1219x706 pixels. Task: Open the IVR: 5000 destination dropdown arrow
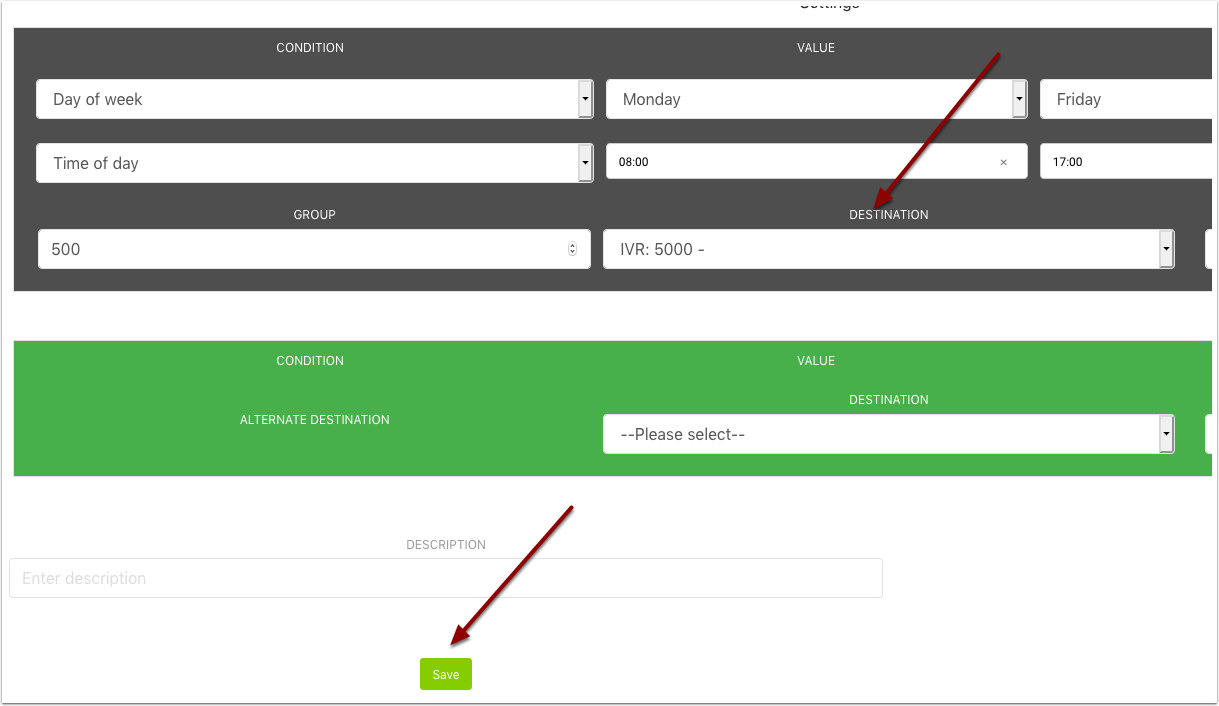pos(1166,249)
